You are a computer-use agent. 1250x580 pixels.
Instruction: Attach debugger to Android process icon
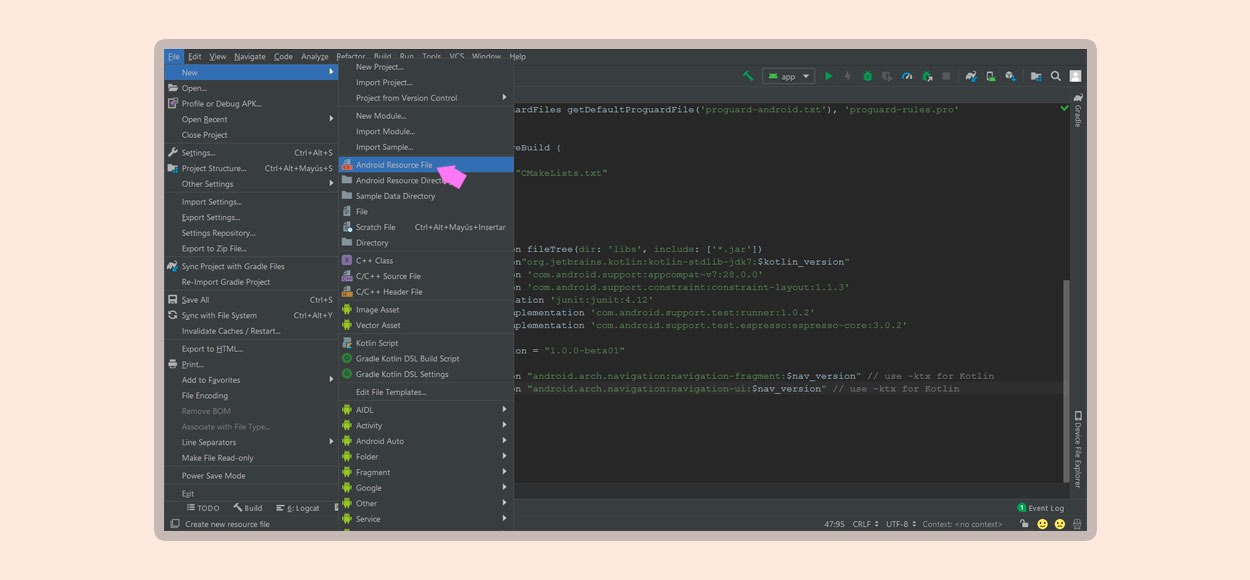pyautogui.click(x=927, y=76)
